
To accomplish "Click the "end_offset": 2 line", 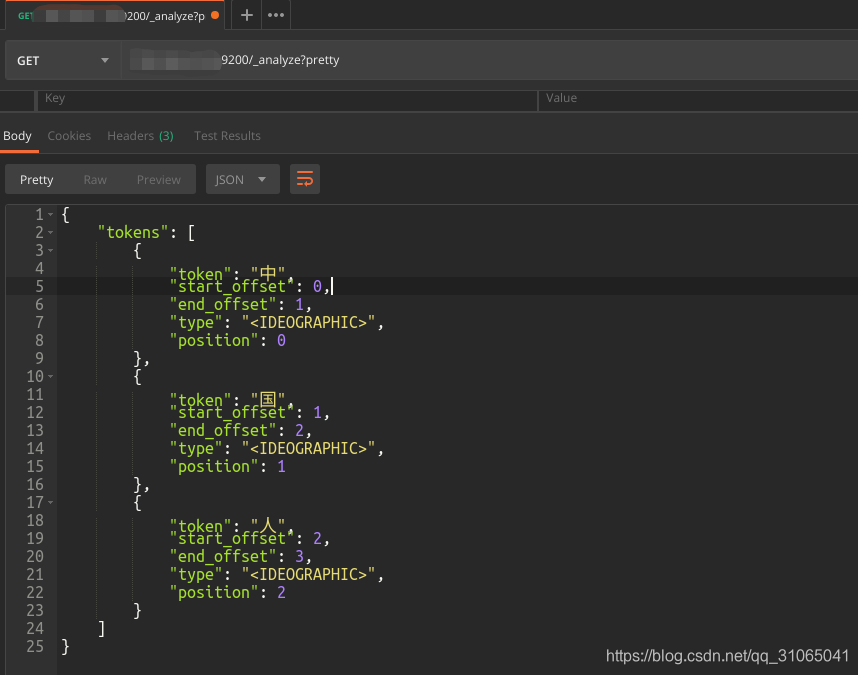I will click(x=241, y=430).
